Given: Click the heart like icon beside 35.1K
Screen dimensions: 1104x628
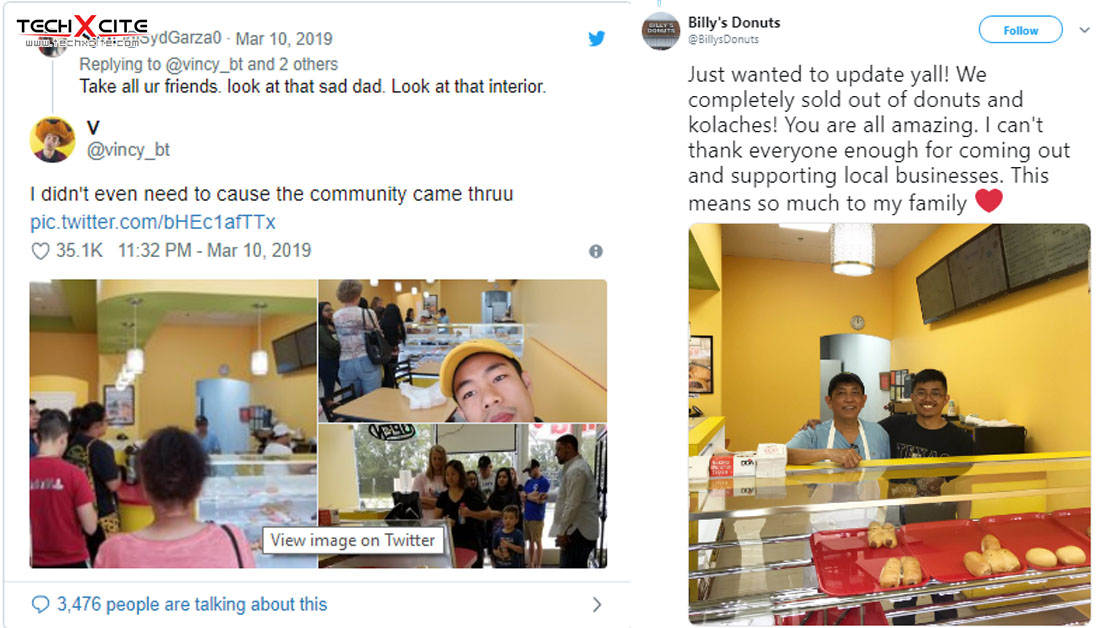Looking at the screenshot, I should click(41, 251).
